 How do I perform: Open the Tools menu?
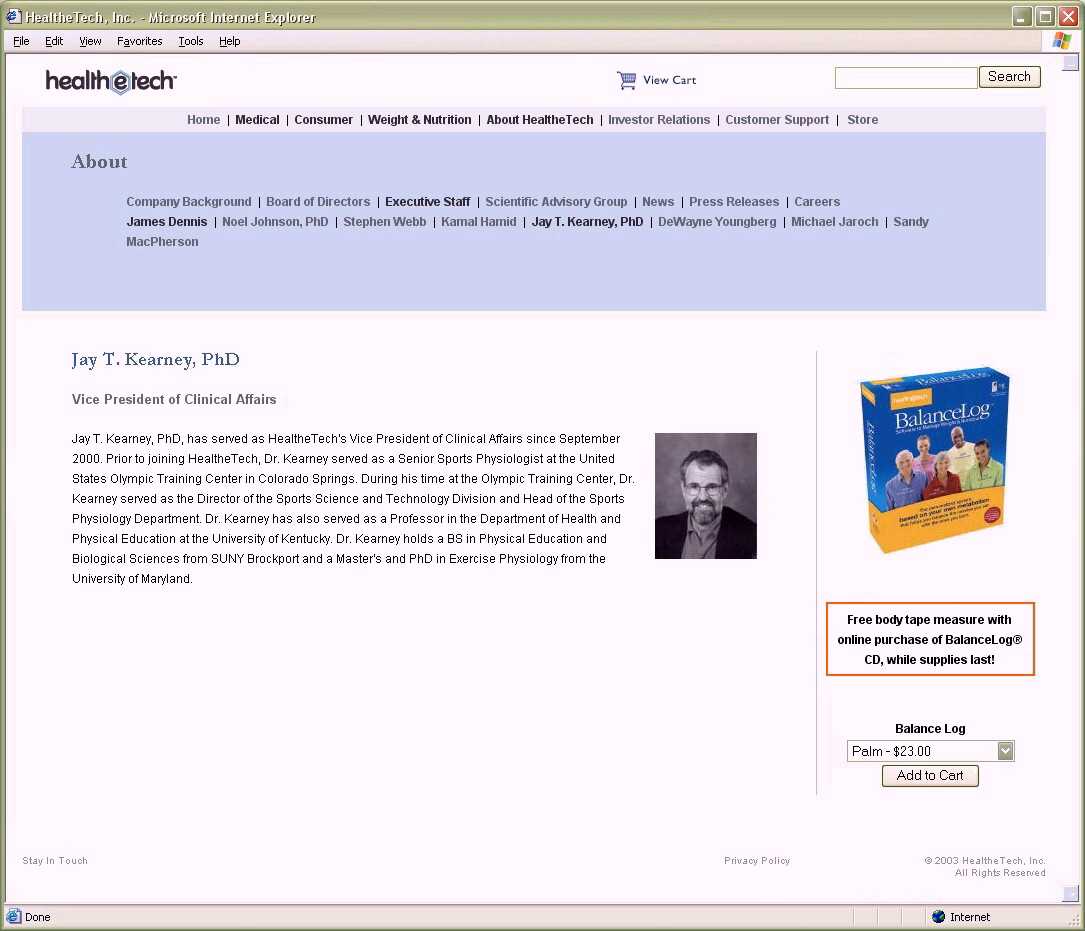(190, 41)
